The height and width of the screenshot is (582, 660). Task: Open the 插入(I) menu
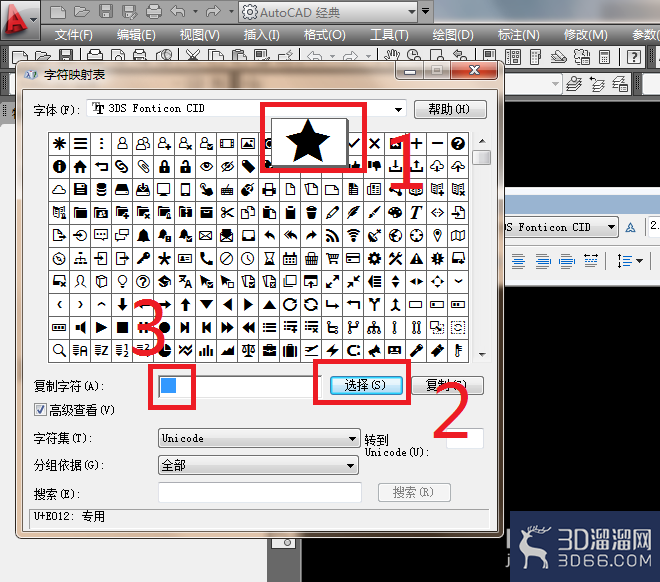[x=261, y=35]
